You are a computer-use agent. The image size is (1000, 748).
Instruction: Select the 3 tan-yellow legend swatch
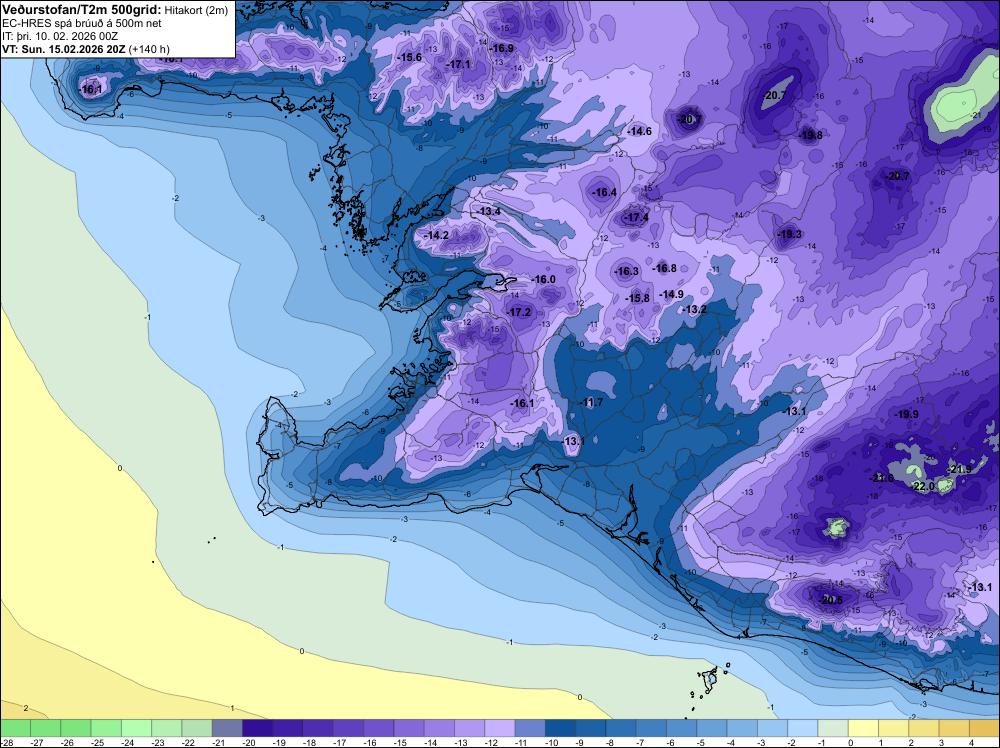955,728
